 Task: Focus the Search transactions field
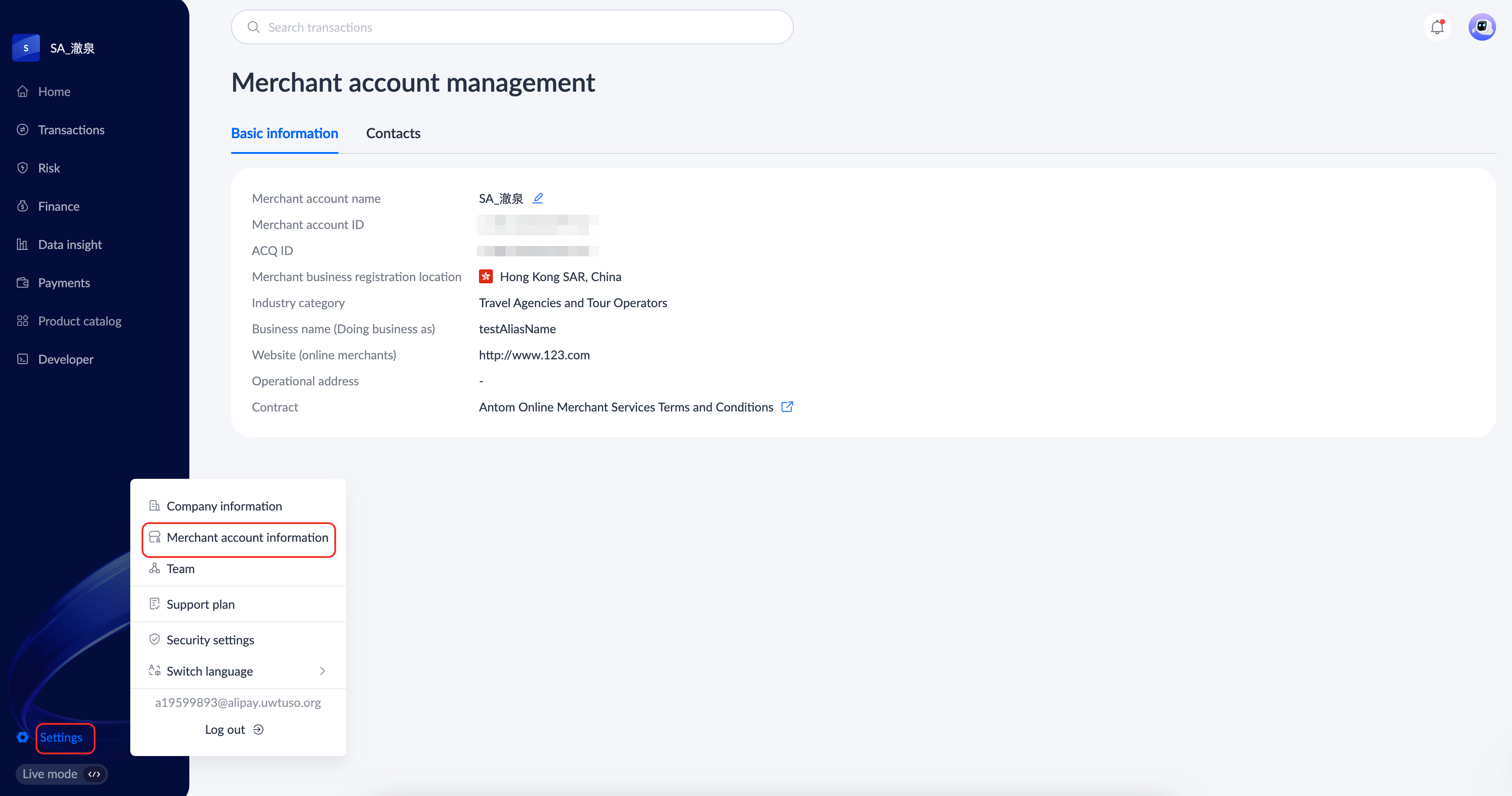pyautogui.click(x=512, y=27)
